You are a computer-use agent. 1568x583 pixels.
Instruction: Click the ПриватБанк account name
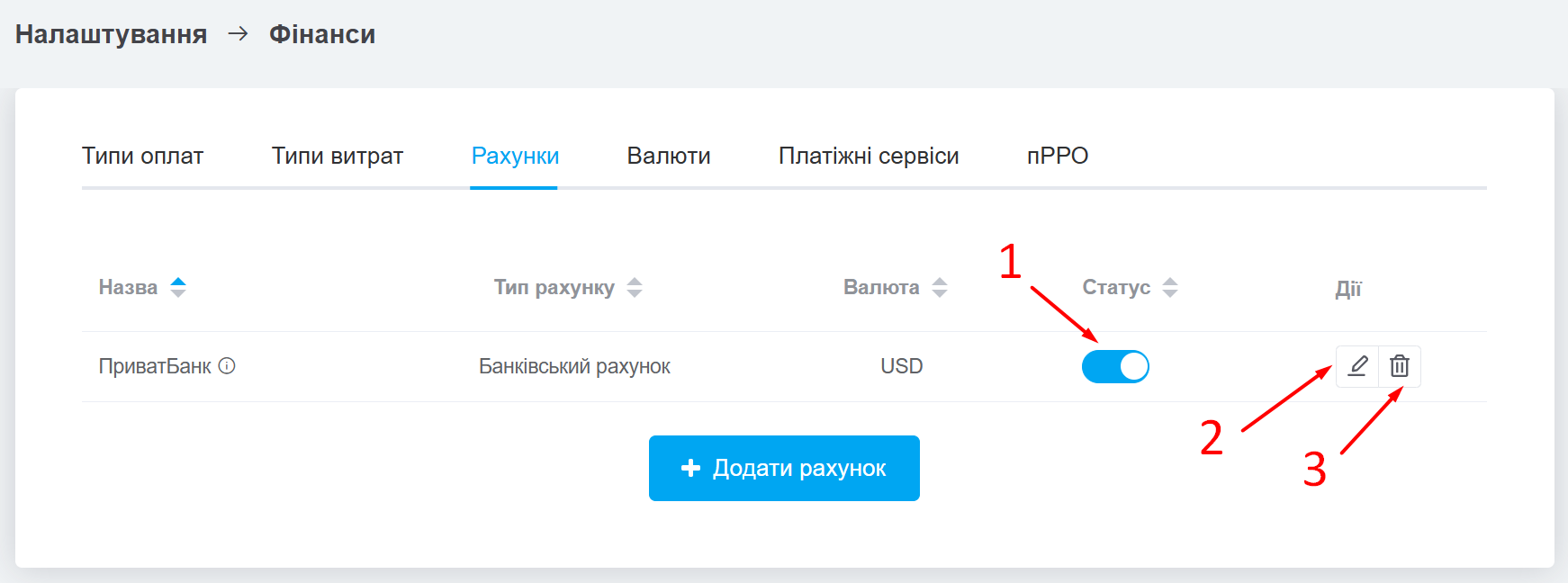[155, 366]
